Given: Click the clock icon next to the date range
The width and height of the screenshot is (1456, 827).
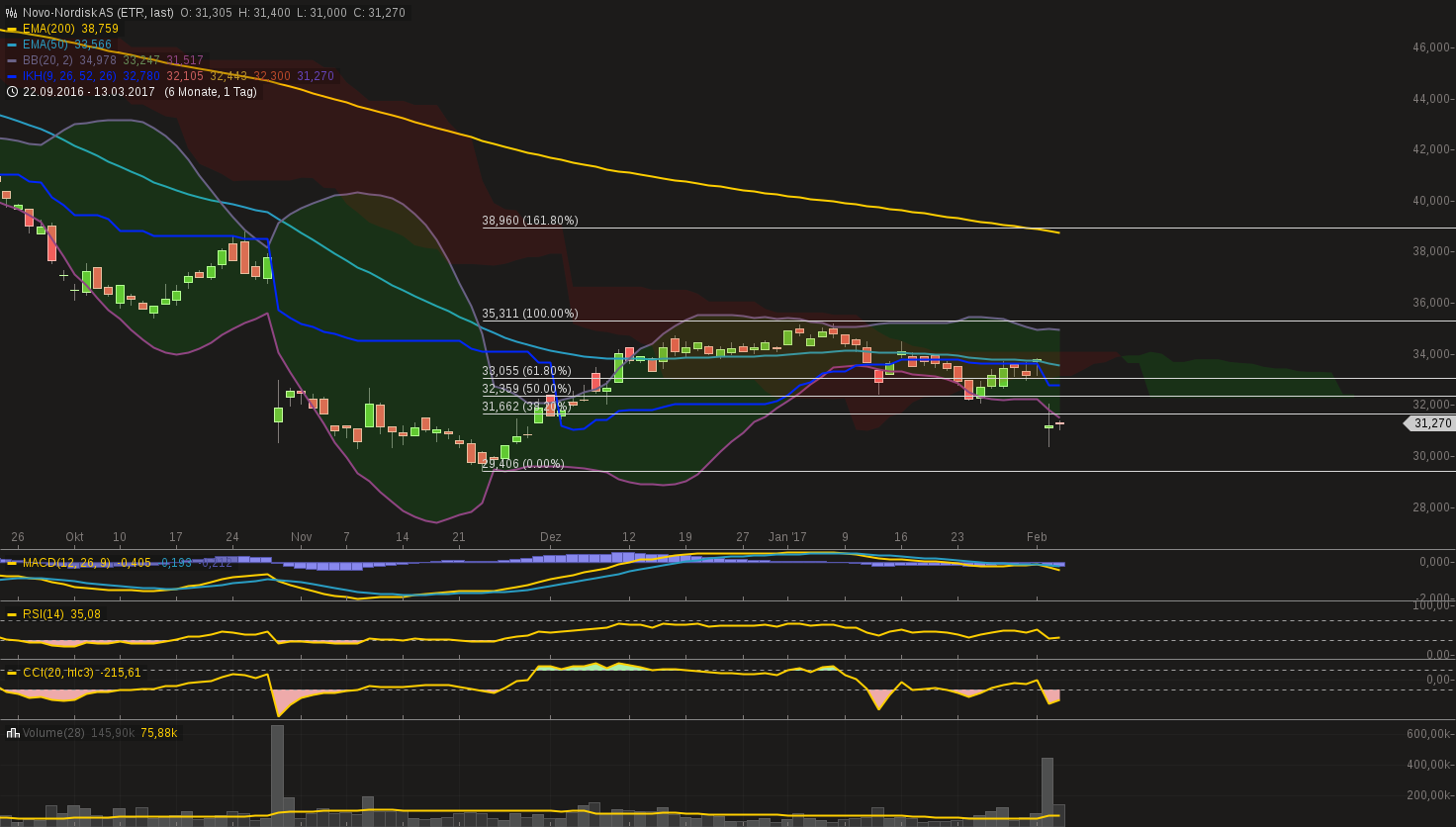Looking at the screenshot, I should [x=12, y=92].
